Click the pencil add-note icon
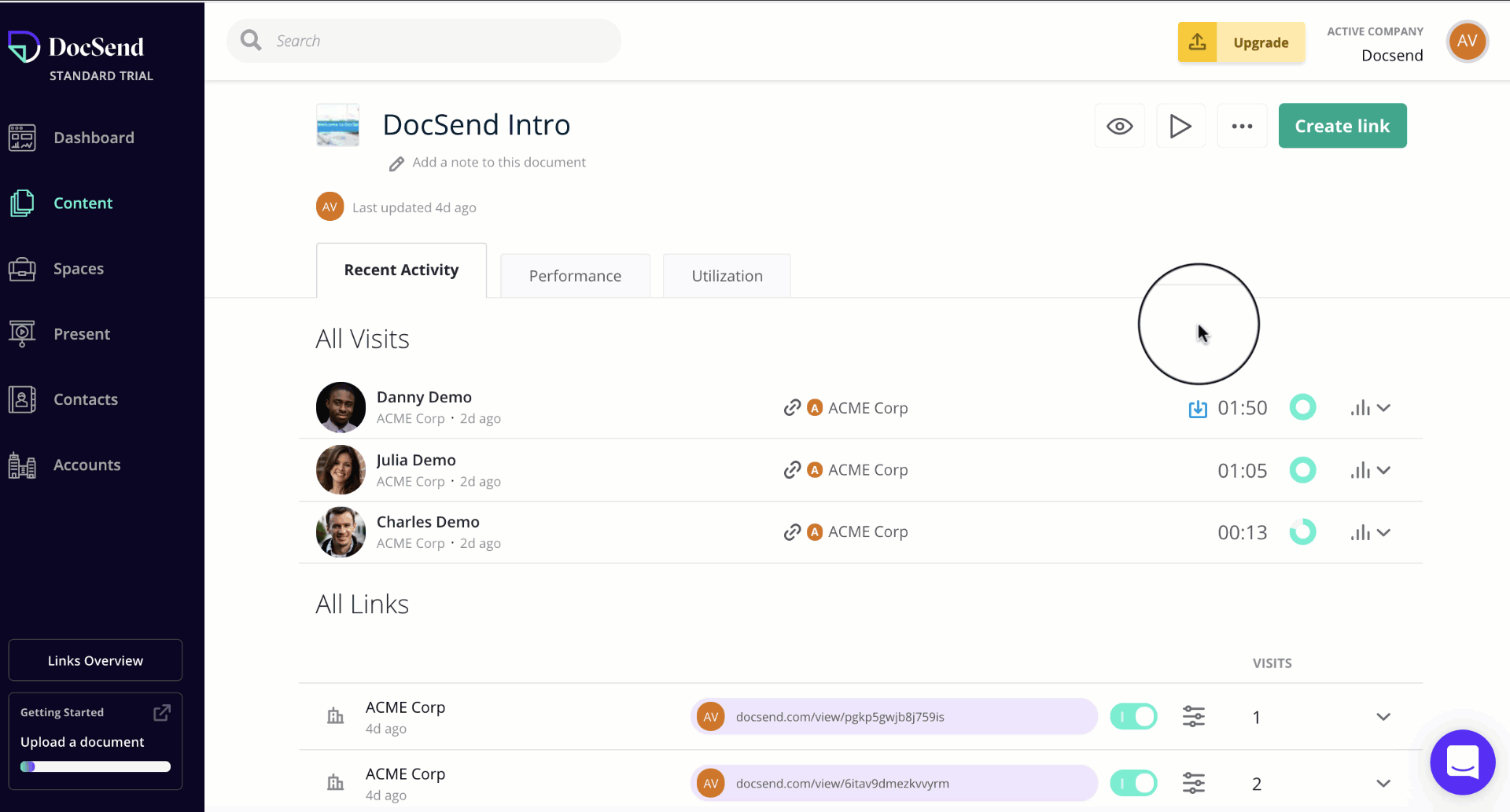 tap(396, 164)
